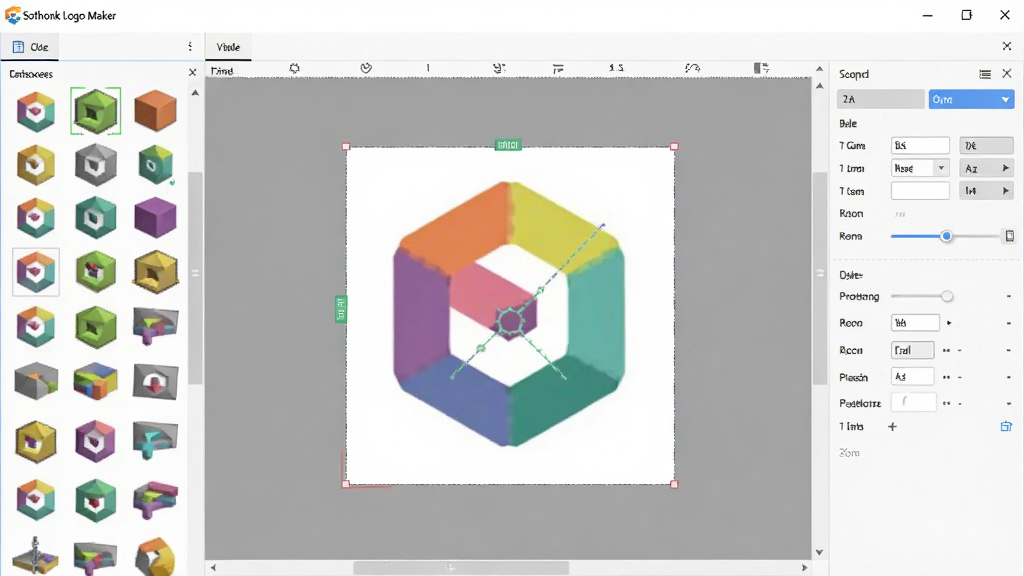Click the D€ button beside T Cim

[986, 145]
